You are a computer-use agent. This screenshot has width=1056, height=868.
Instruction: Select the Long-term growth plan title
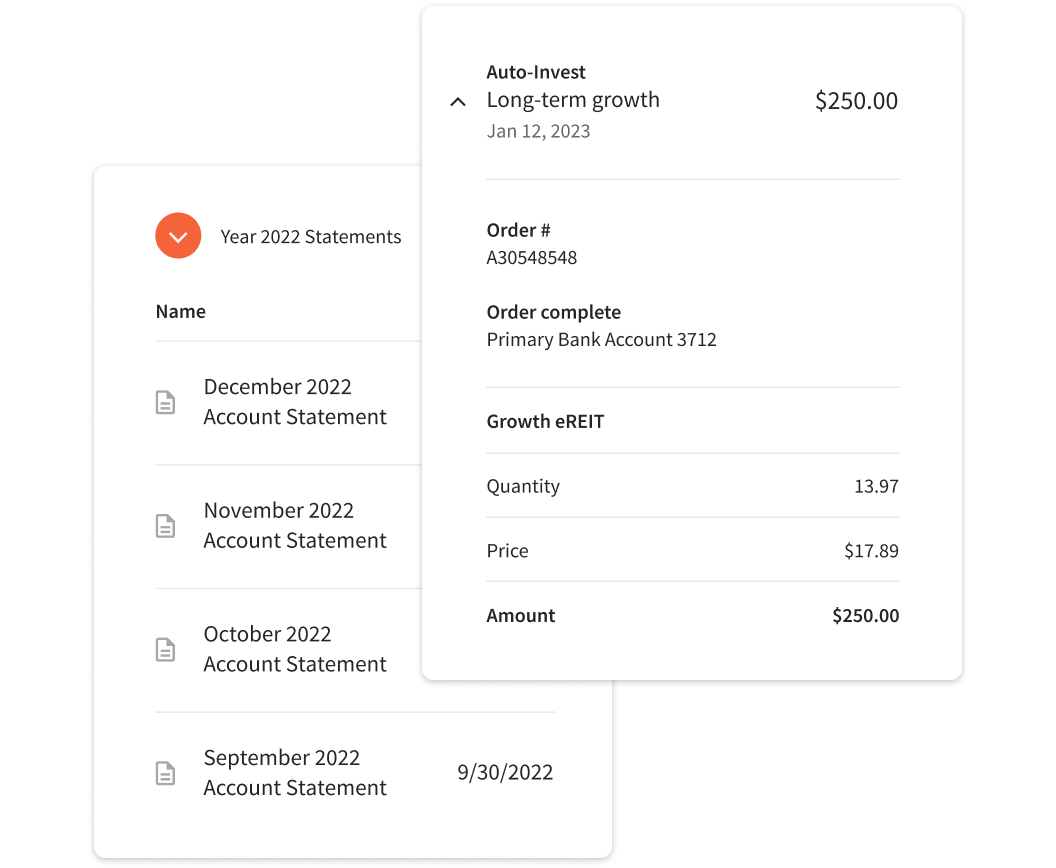pyautogui.click(x=573, y=100)
